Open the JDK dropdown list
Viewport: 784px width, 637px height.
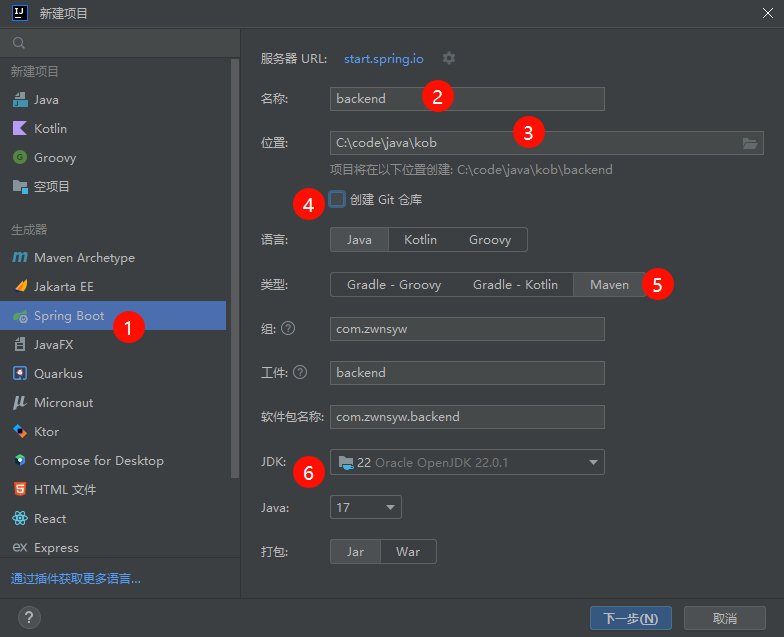[467, 462]
